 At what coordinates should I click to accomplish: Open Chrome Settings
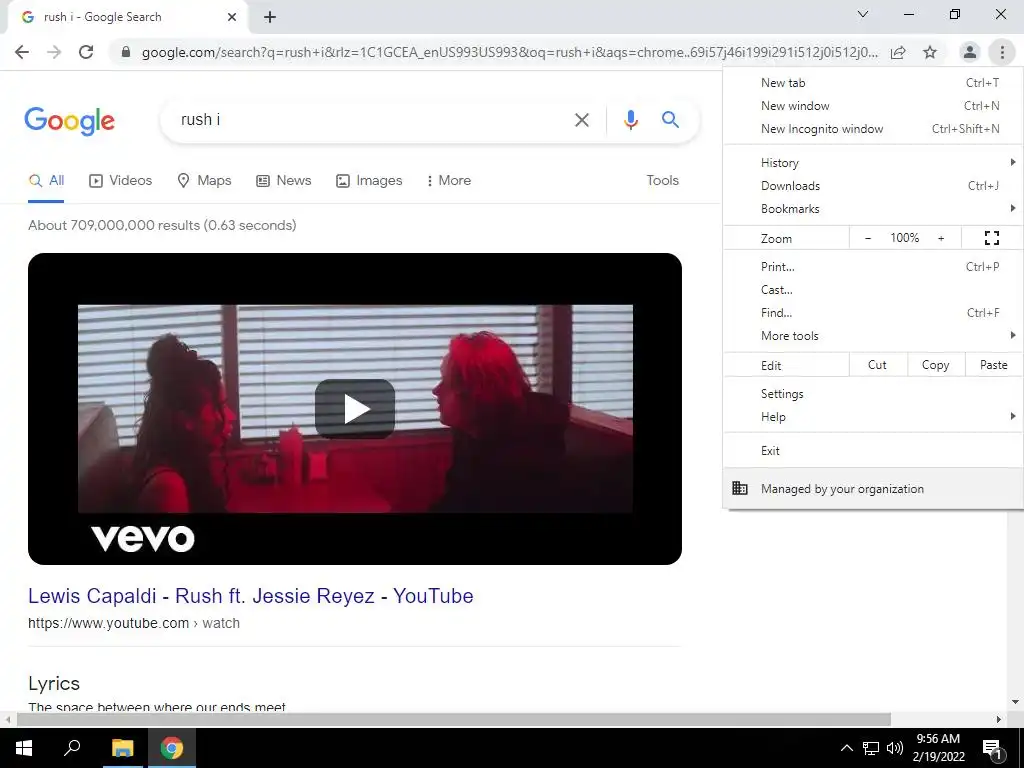(873, 394)
